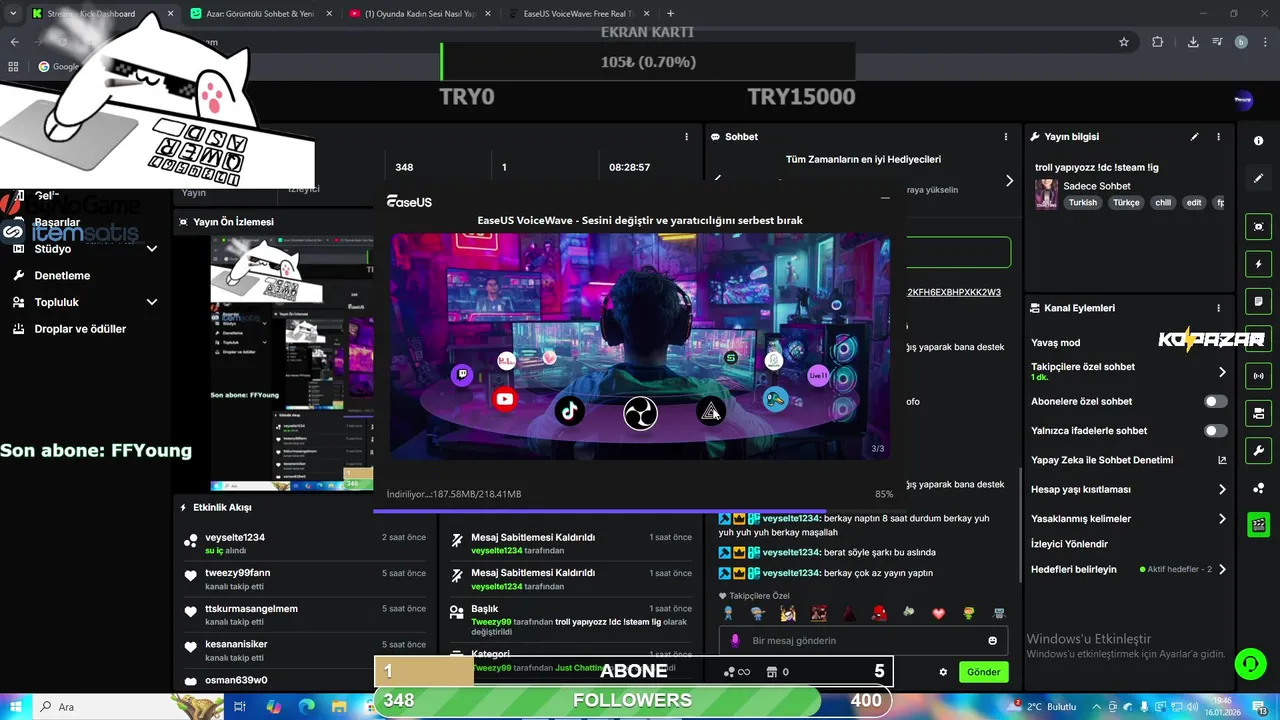The width and height of the screenshot is (1280, 720).
Task: Click the green clapperboard icon in right sidebar
Action: pos(1259,524)
